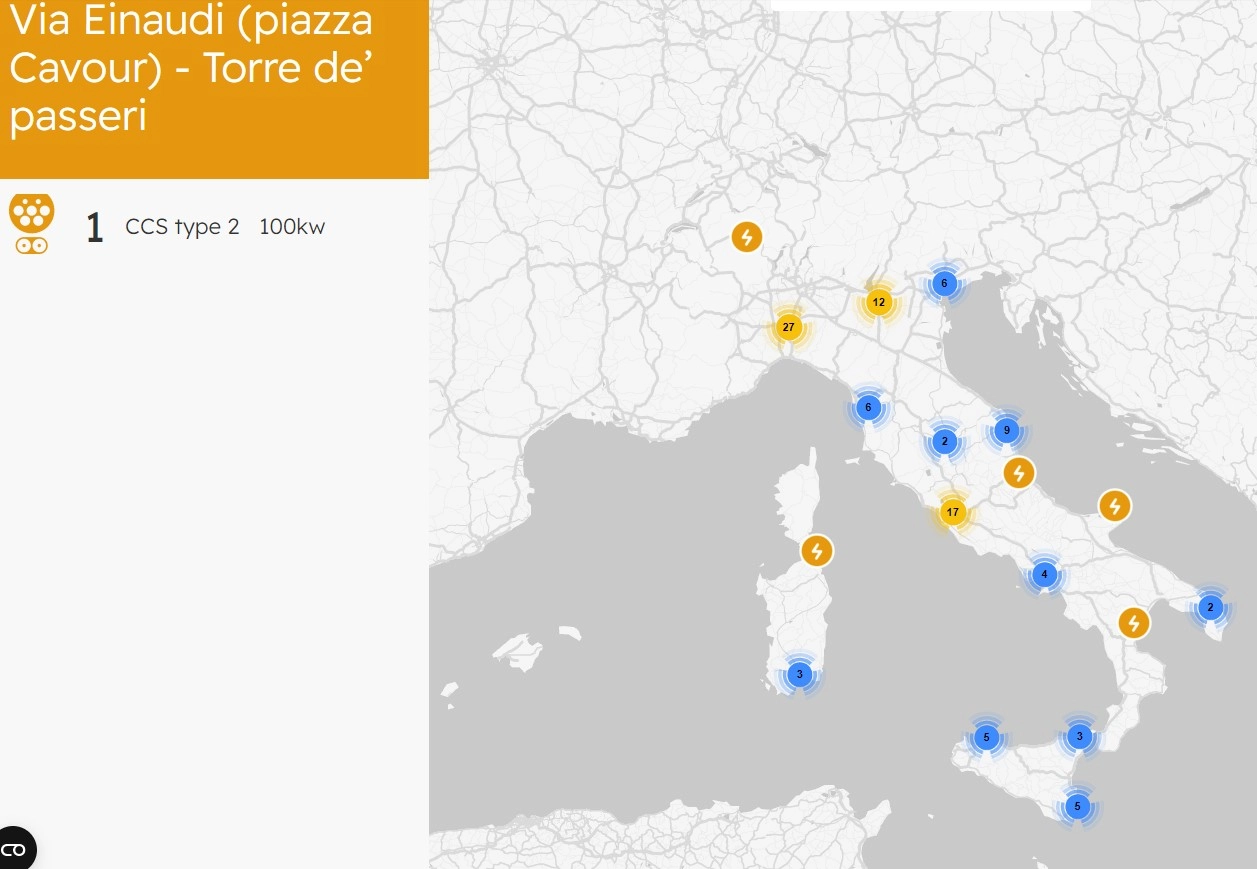Image resolution: width=1257 pixels, height=869 pixels.
Task: Click the blue 6 cluster on Tuscan coast
Action: (x=868, y=407)
